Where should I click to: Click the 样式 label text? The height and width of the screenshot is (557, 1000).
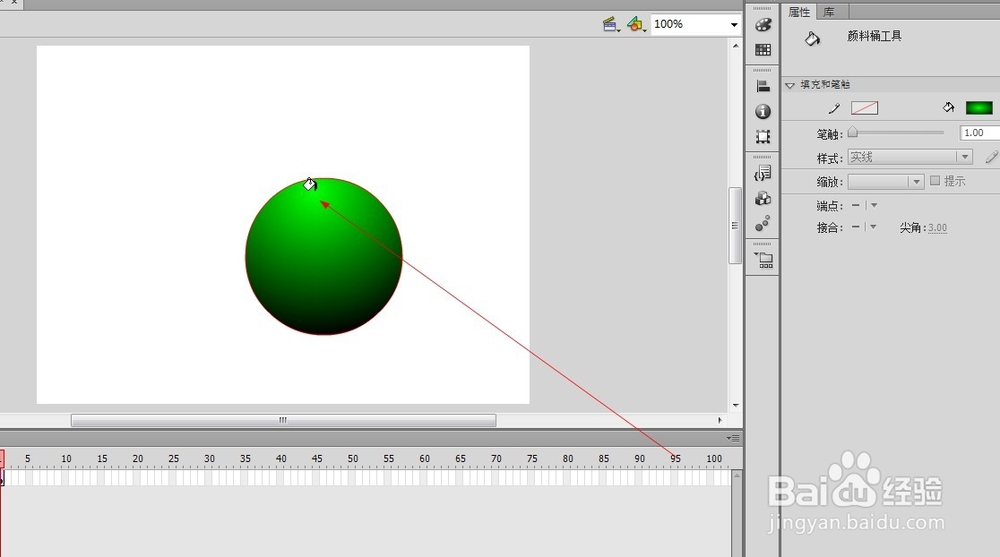pos(830,158)
